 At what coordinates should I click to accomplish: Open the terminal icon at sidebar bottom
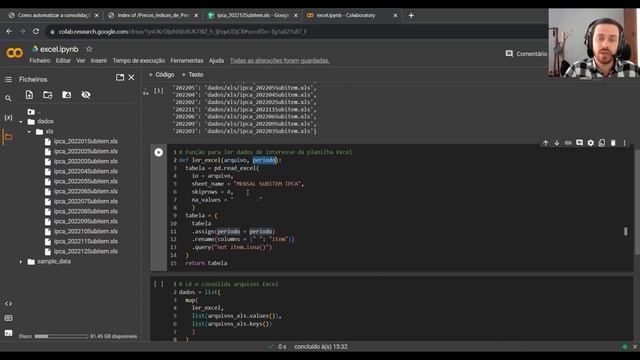click(x=8, y=333)
